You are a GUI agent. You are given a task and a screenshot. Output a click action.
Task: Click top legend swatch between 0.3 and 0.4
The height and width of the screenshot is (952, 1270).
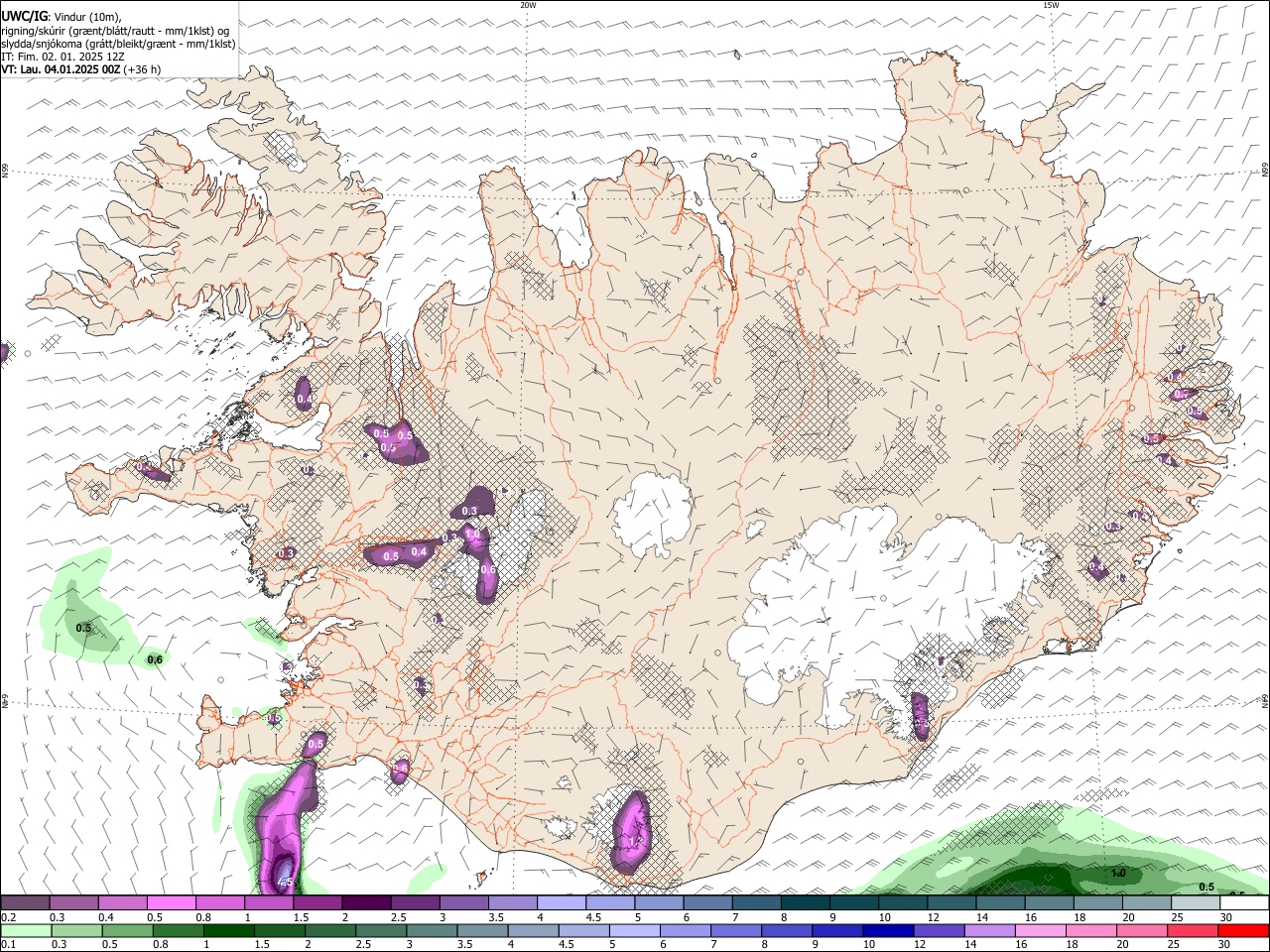(73, 902)
